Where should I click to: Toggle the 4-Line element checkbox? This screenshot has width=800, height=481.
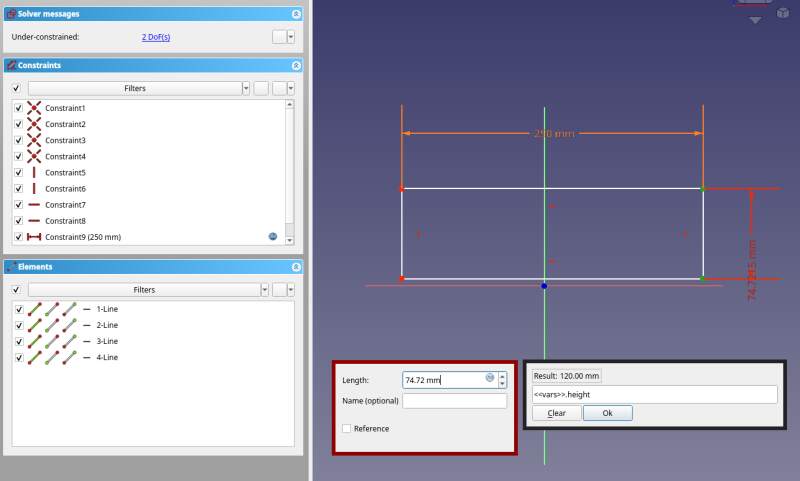(19, 358)
